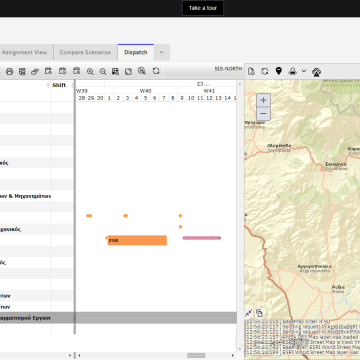Click the document icon in map toolbar

point(251,71)
